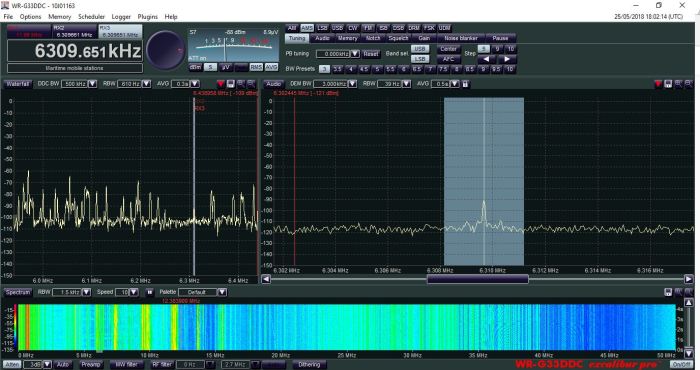This screenshot has width=700, height=370.
Task: Open the Scheduler menu
Action: click(92, 17)
